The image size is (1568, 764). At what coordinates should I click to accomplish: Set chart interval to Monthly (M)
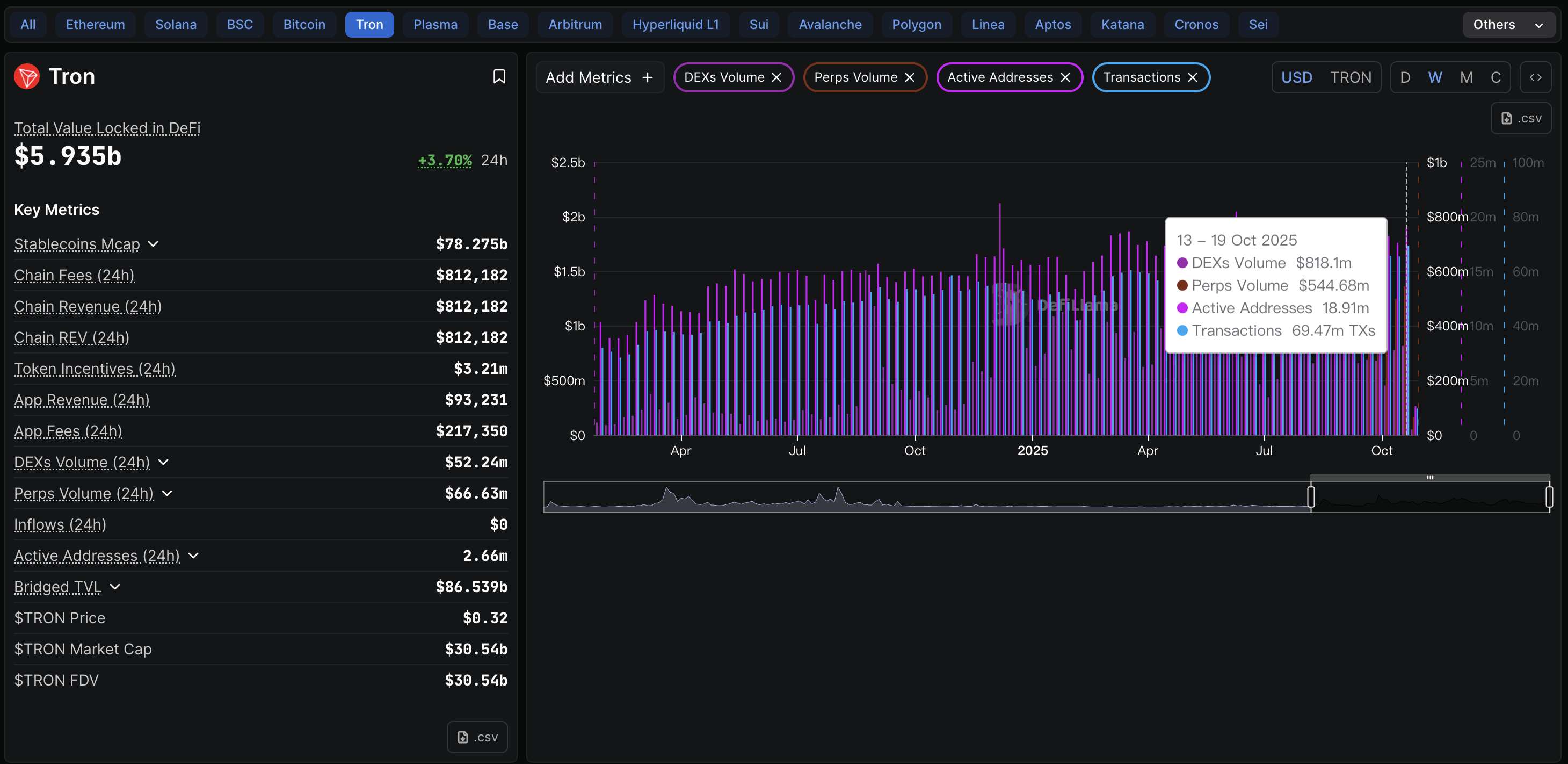click(1466, 77)
